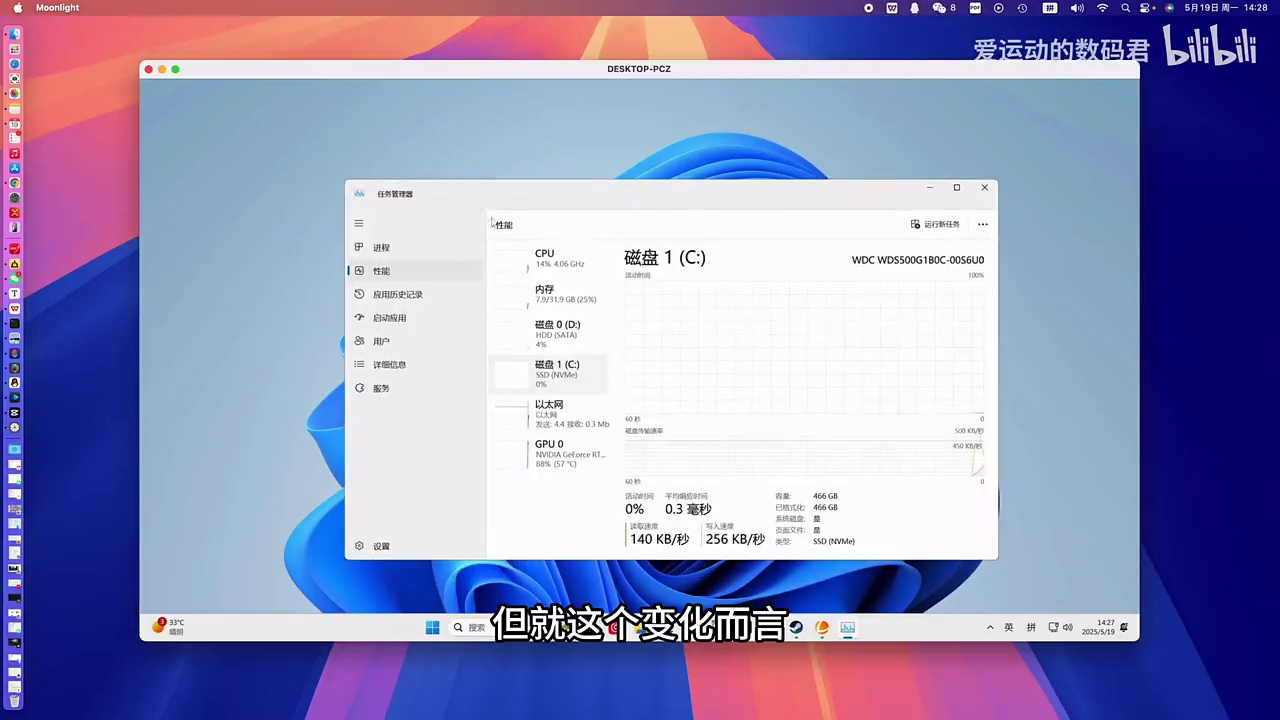Open macOS Control Center
Viewport: 1280px width, 720px height.
pyautogui.click(x=1147, y=8)
